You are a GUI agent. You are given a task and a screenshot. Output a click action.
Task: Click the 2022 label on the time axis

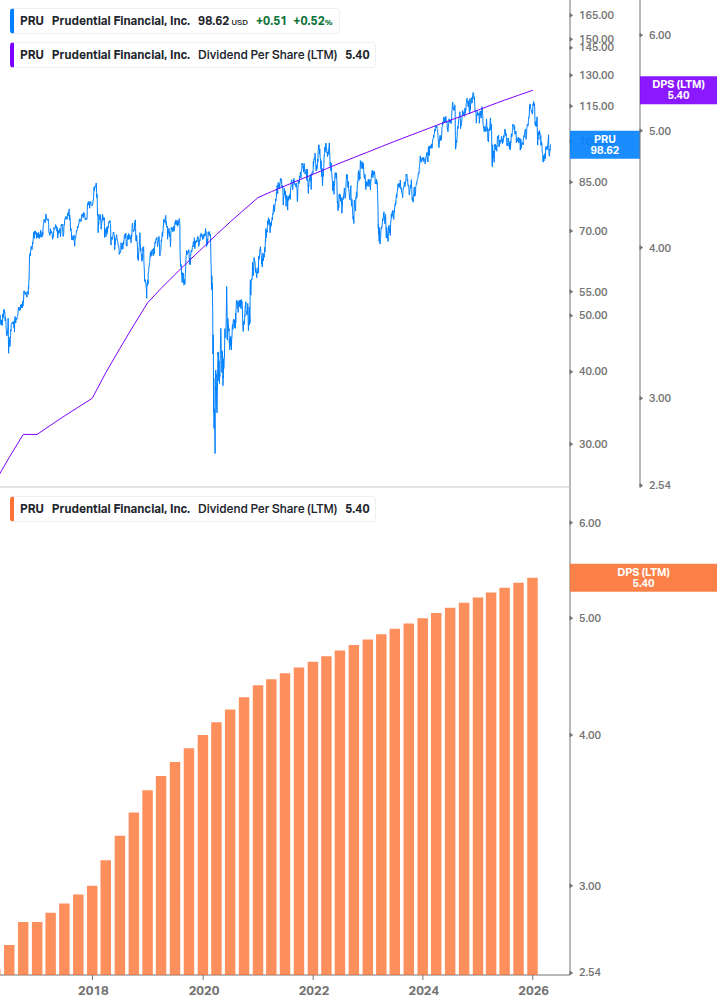[314, 991]
